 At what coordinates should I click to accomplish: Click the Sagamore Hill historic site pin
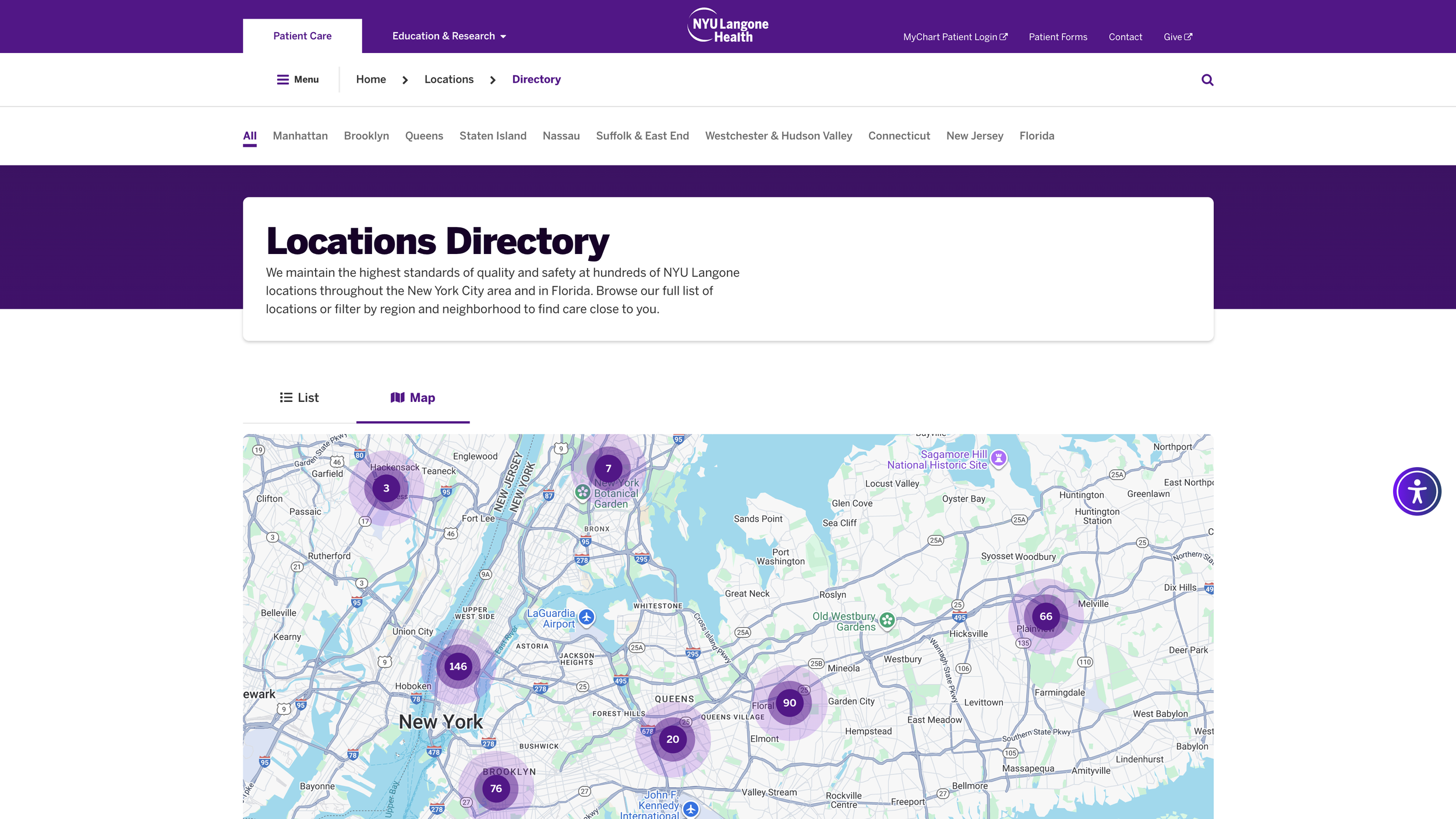tap(998, 458)
